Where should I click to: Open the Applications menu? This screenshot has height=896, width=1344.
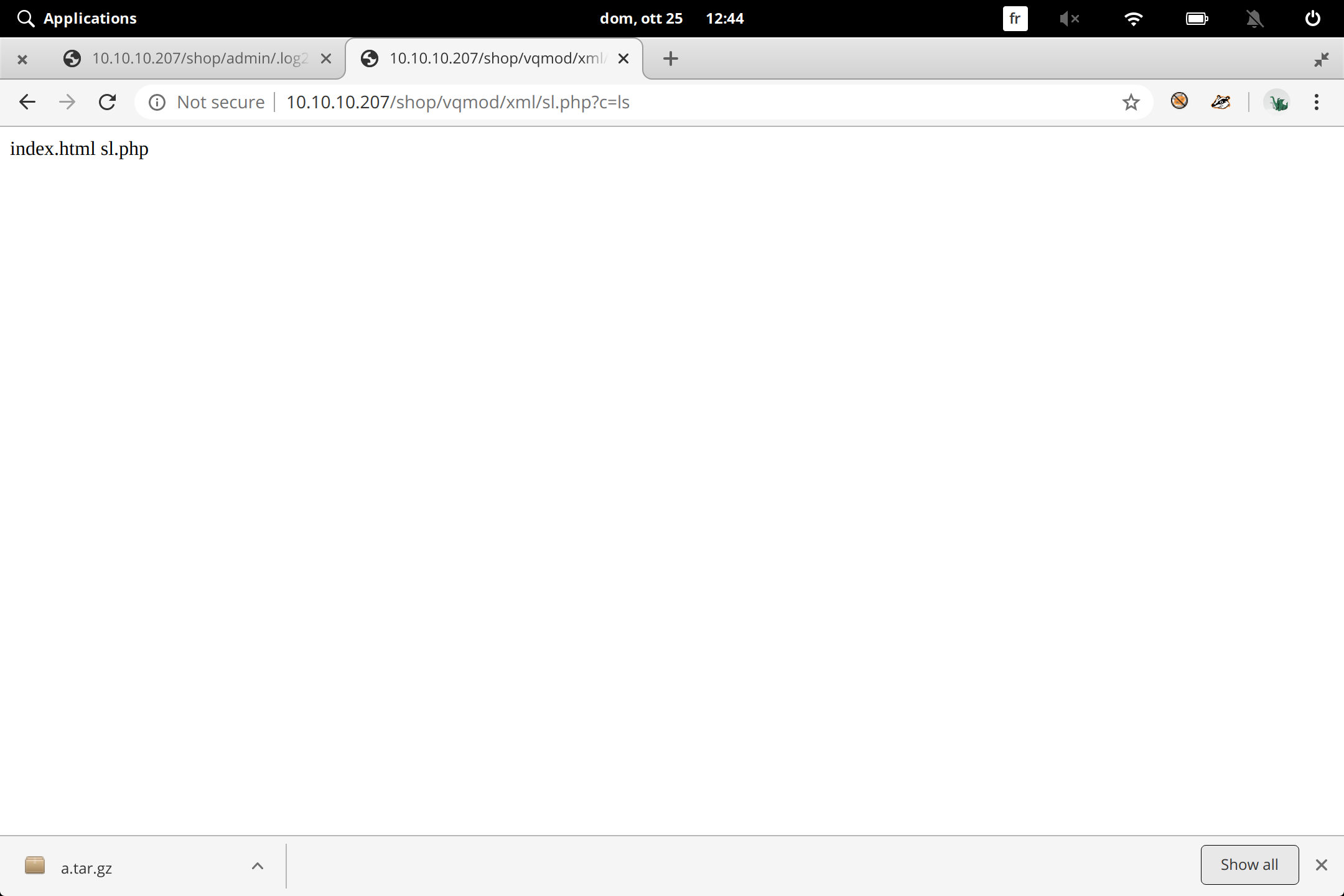coord(77,18)
